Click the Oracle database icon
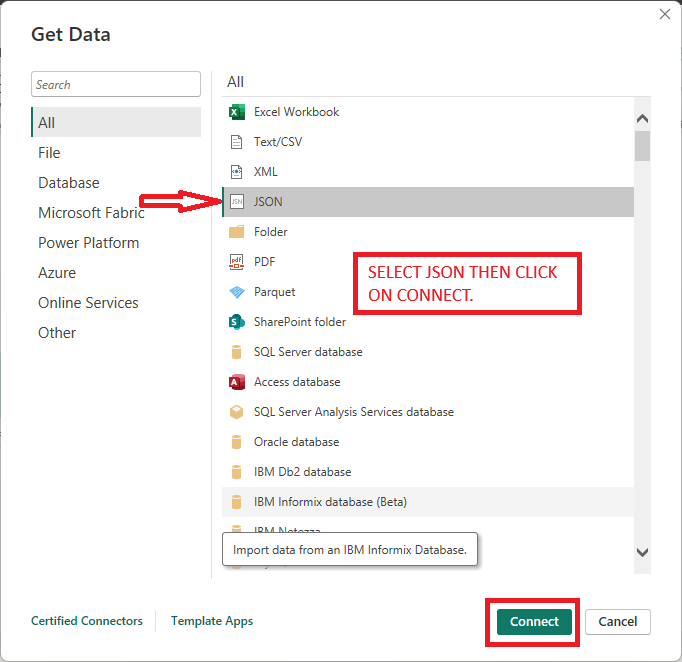Image resolution: width=682 pixels, height=662 pixels. point(236,442)
